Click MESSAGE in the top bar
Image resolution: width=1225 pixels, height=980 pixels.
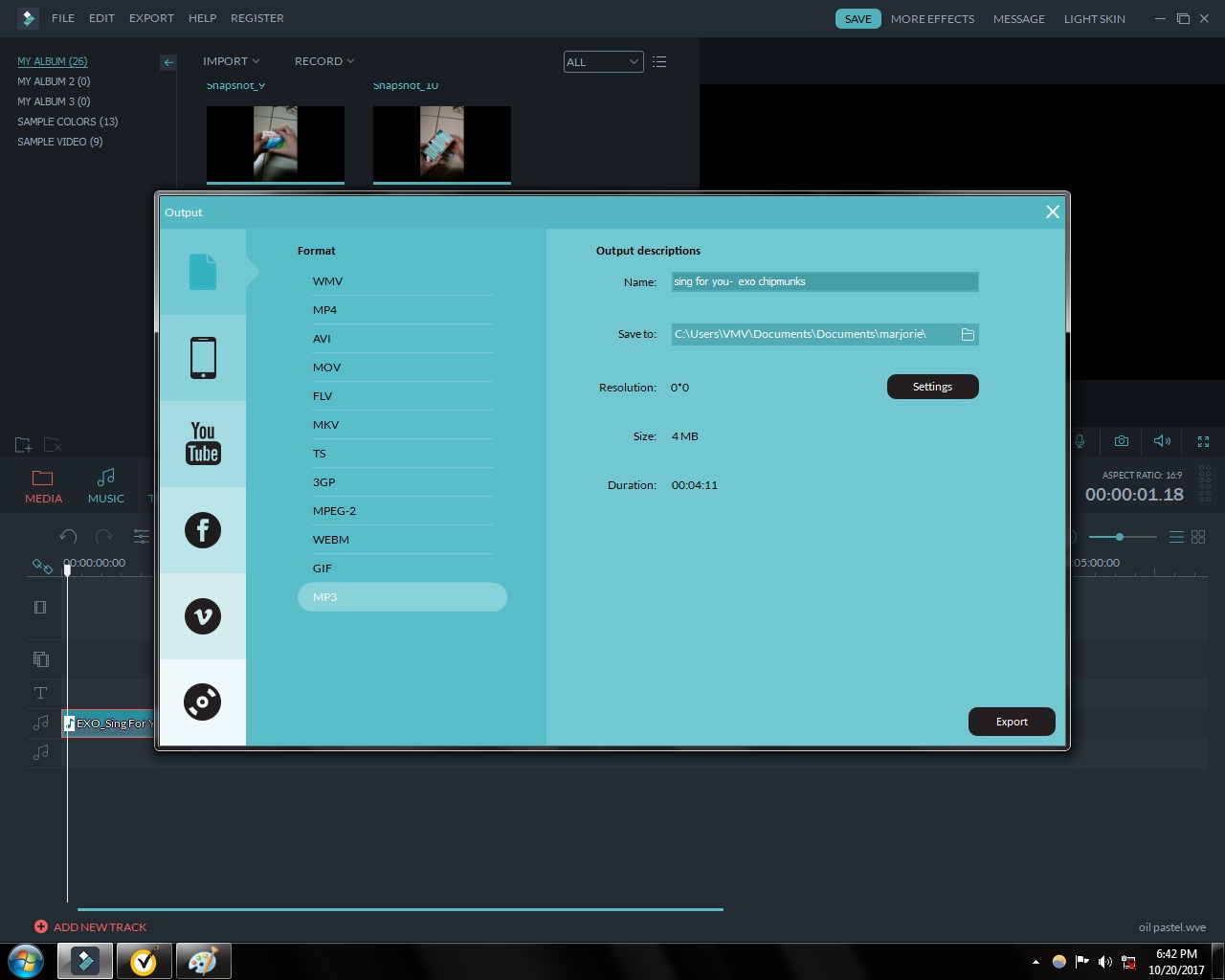point(1018,19)
